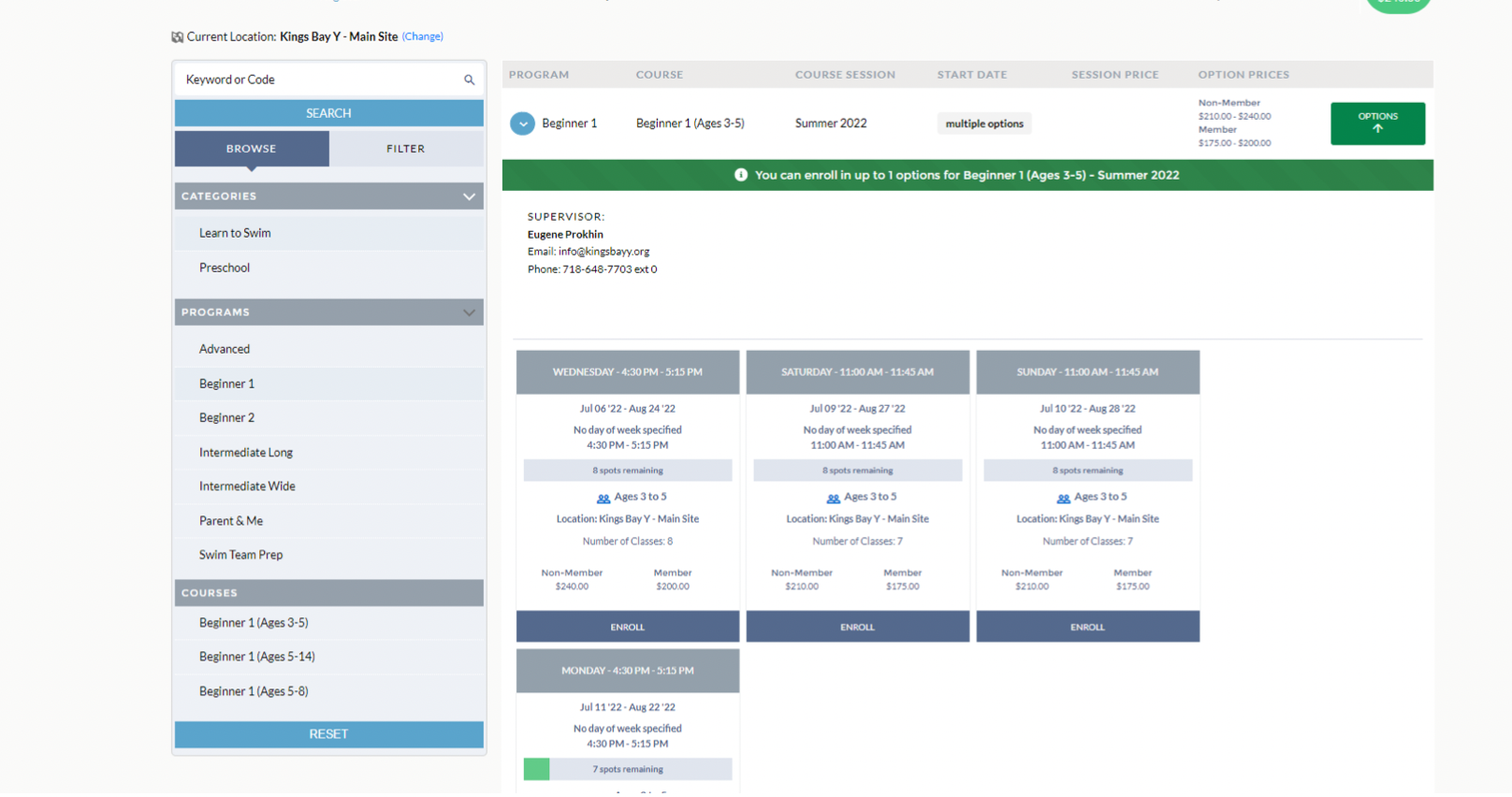The height and width of the screenshot is (797, 1512).
Task: Click the Summer 2022 course session cell
Action: coord(831,123)
